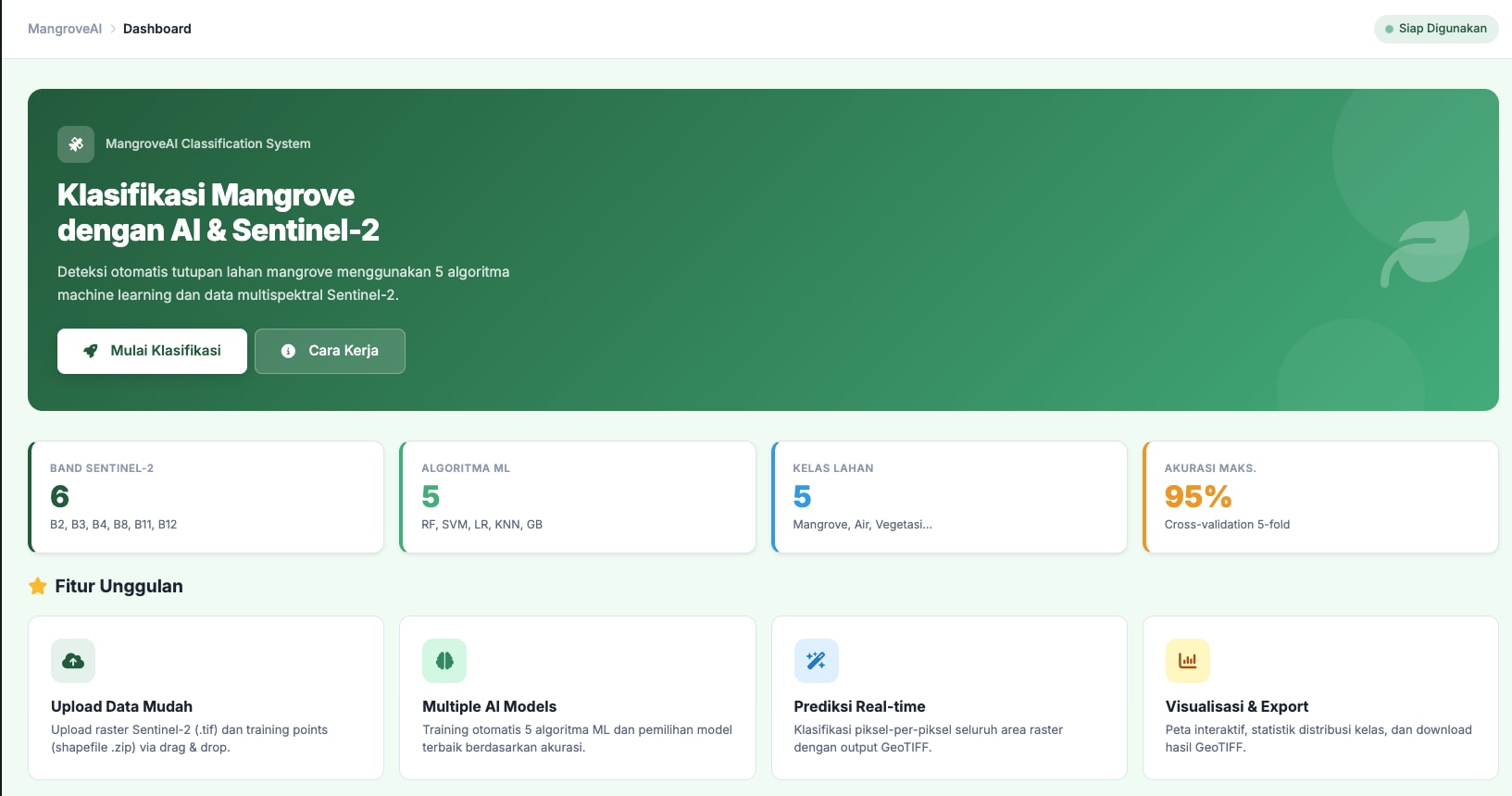Image resolution: width=1512 pixels, height=796 pixels.
Task: Click the info icon on Cara Kerja
Action: [x=288, y=351]
